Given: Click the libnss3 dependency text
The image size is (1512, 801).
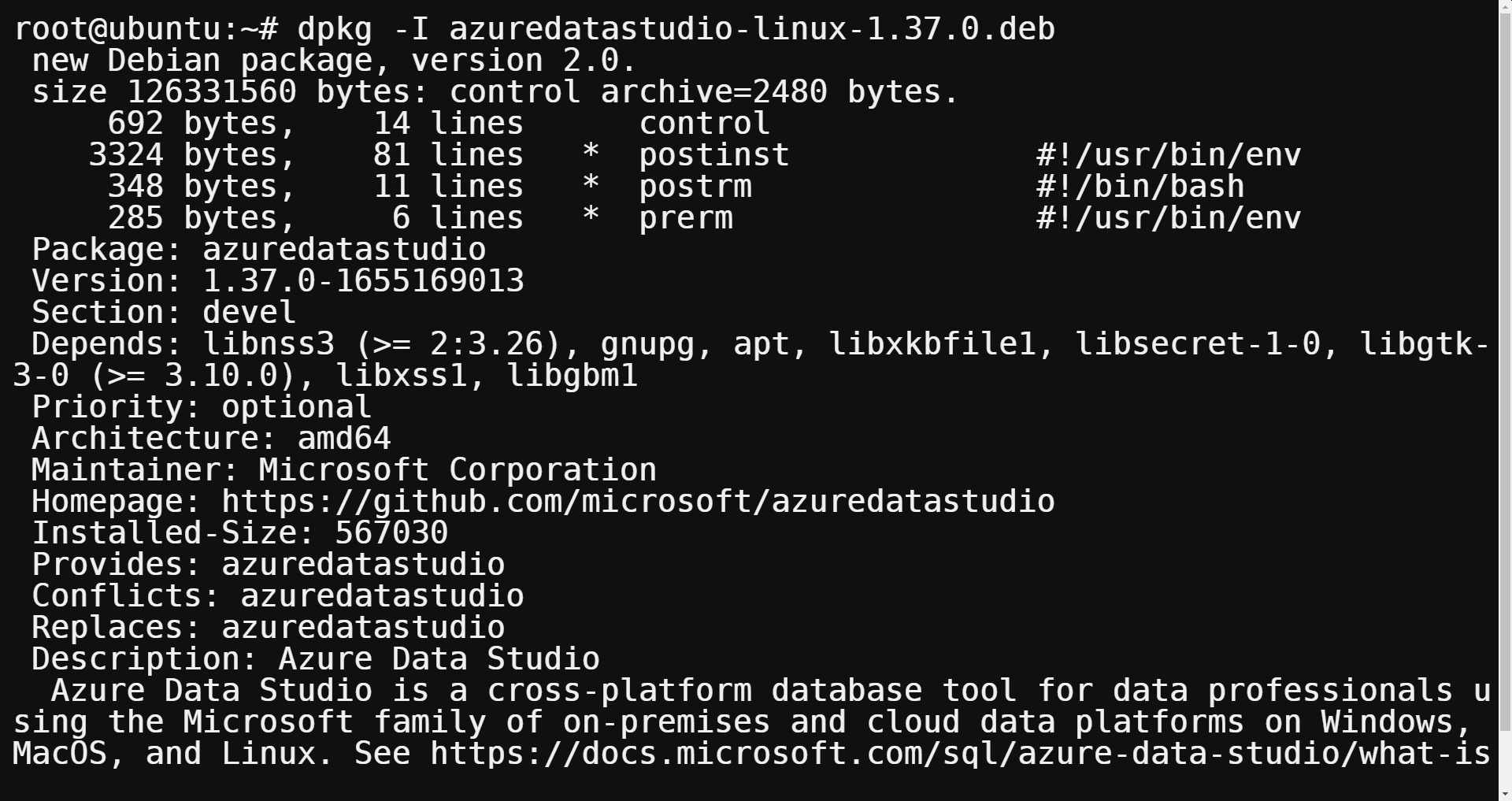Looking at the screenshot, I should tap(268, 344).
